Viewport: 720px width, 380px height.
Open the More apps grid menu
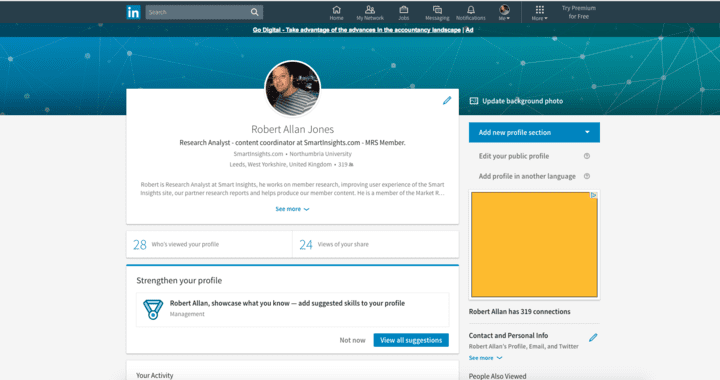pyautogui.click(x=540, y=13)
